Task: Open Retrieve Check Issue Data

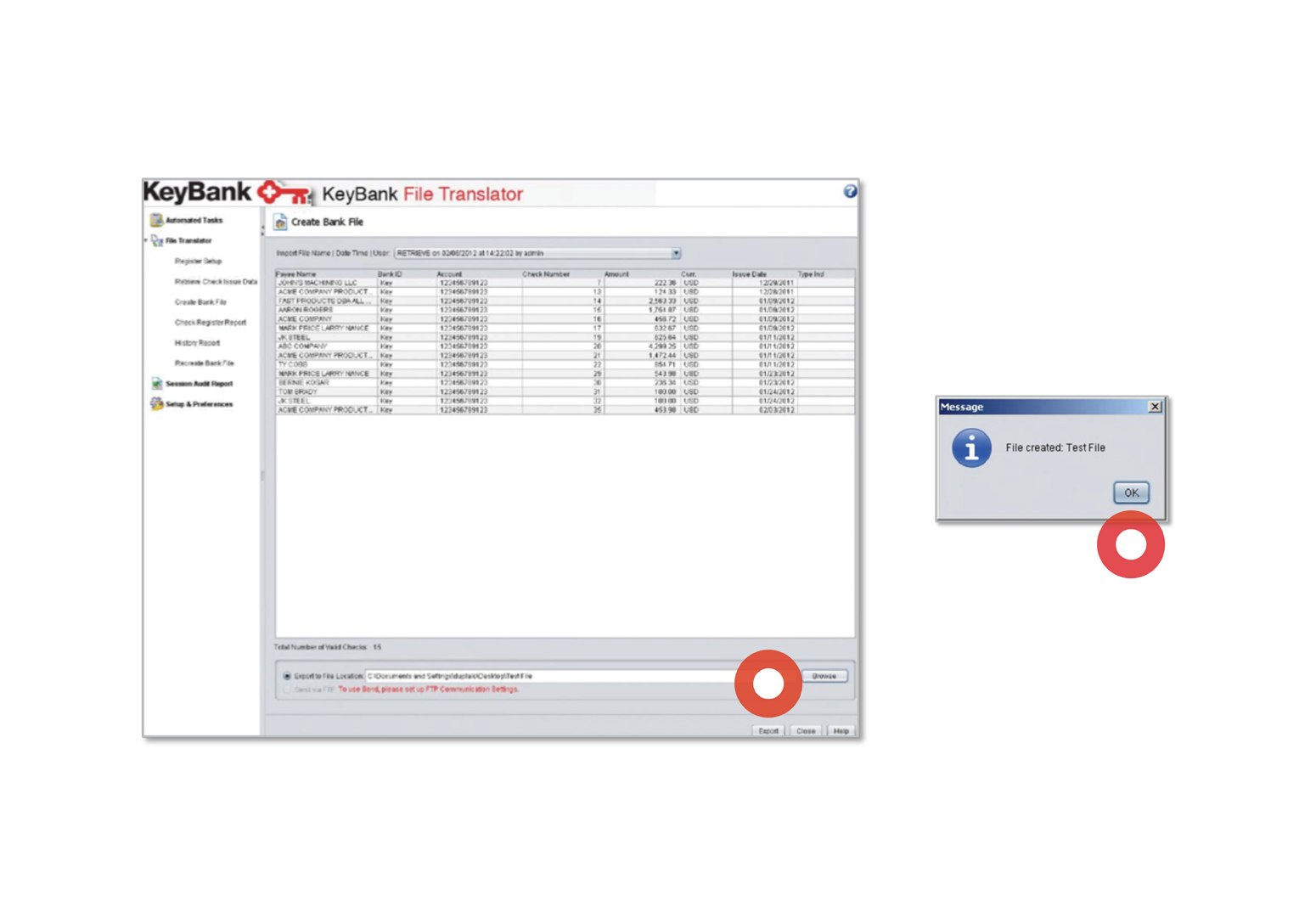Action: tap(216, 282)
